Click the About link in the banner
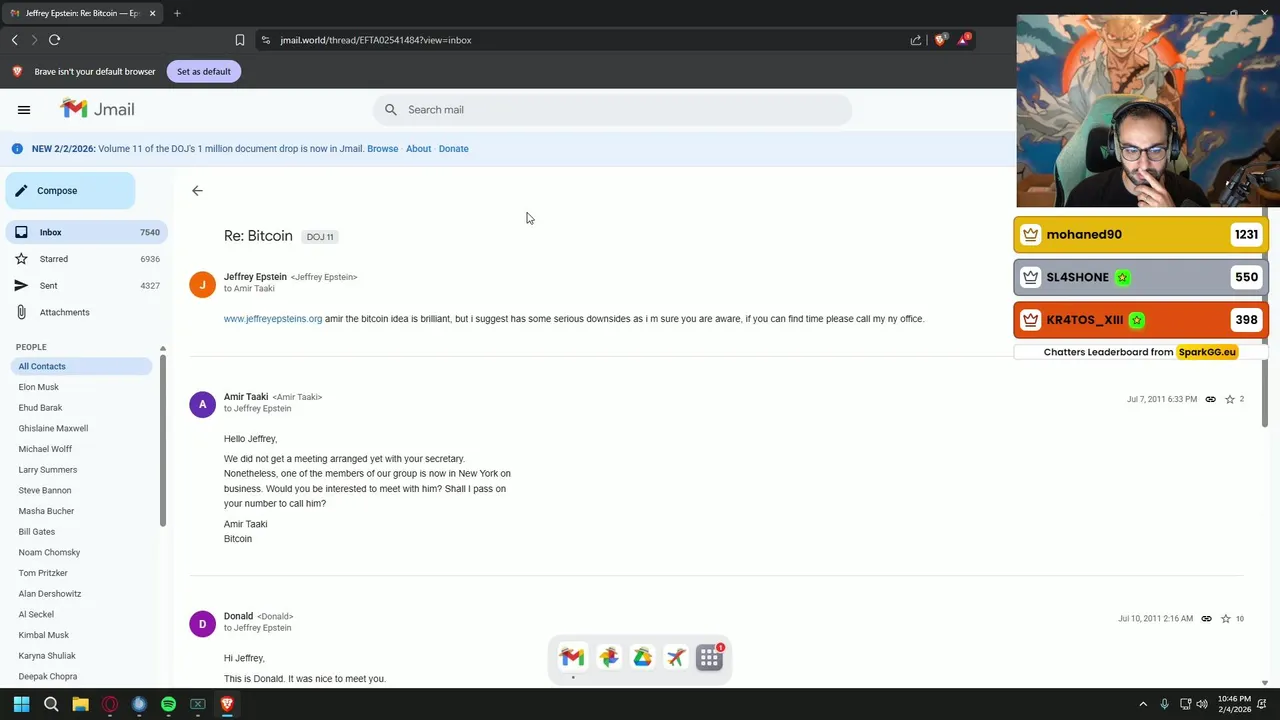The width and height of the screenshot is (1280, 720). coord(418,149)
